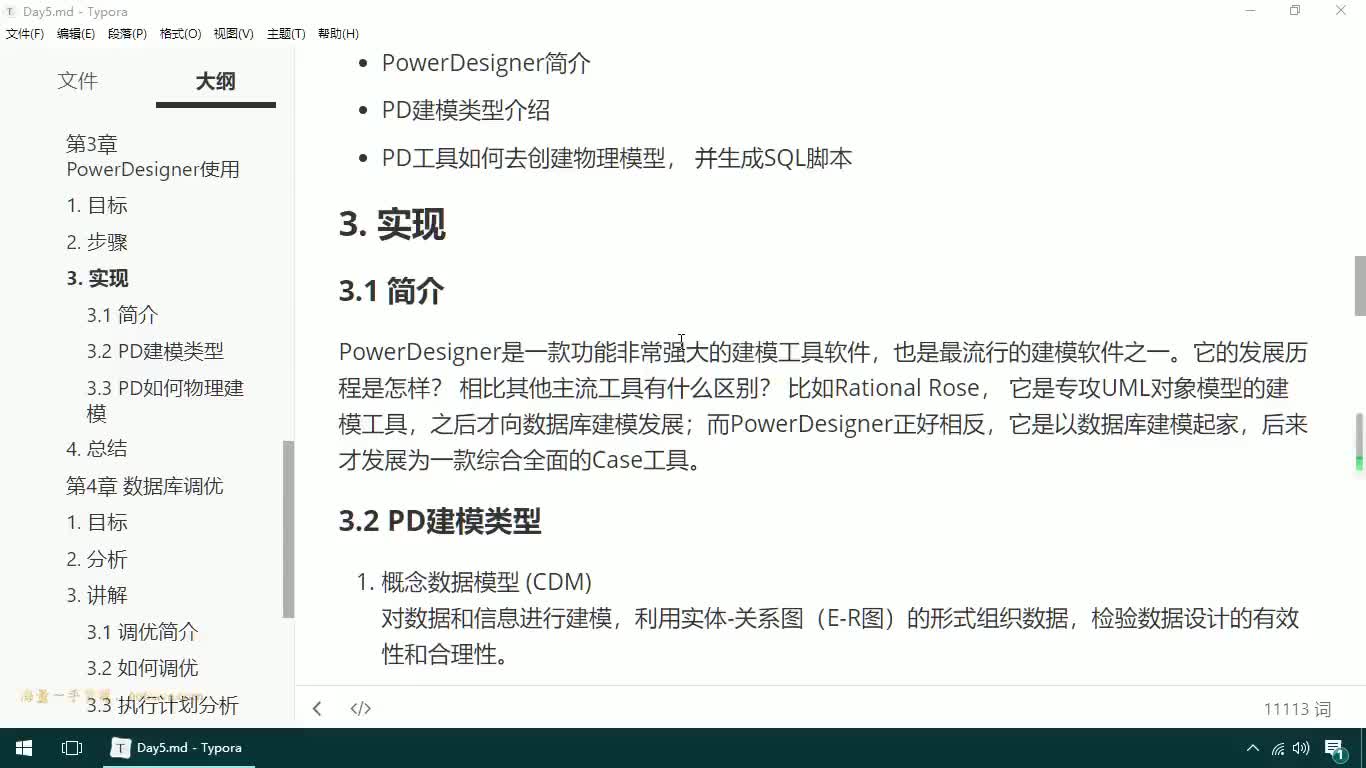Open the 主题(T) menu

tap(286, 34)
